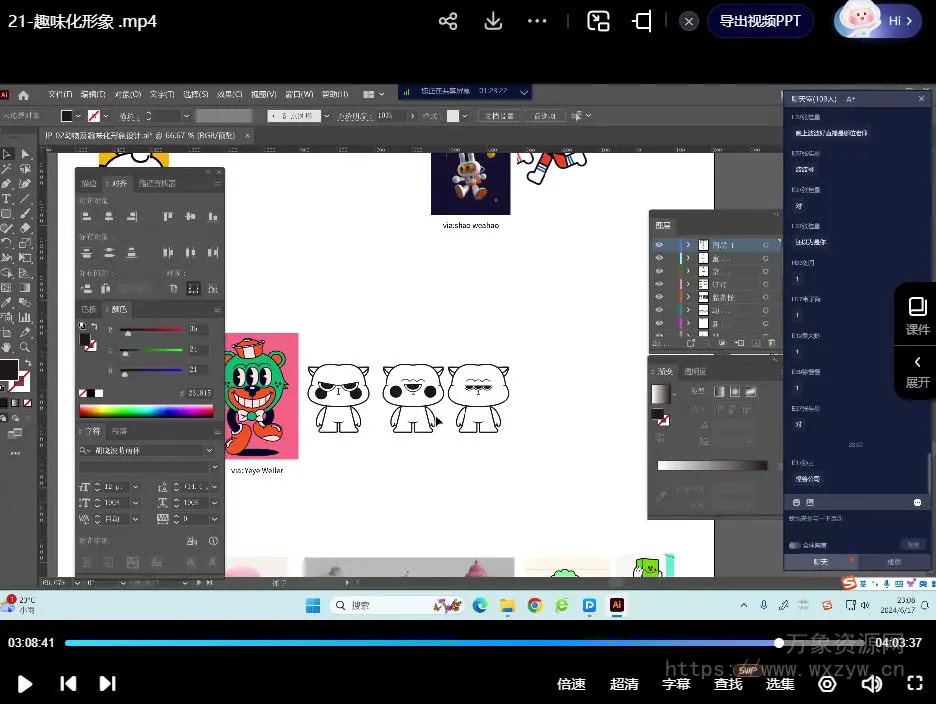Click the Illustrator home icon

click(25, 94)
